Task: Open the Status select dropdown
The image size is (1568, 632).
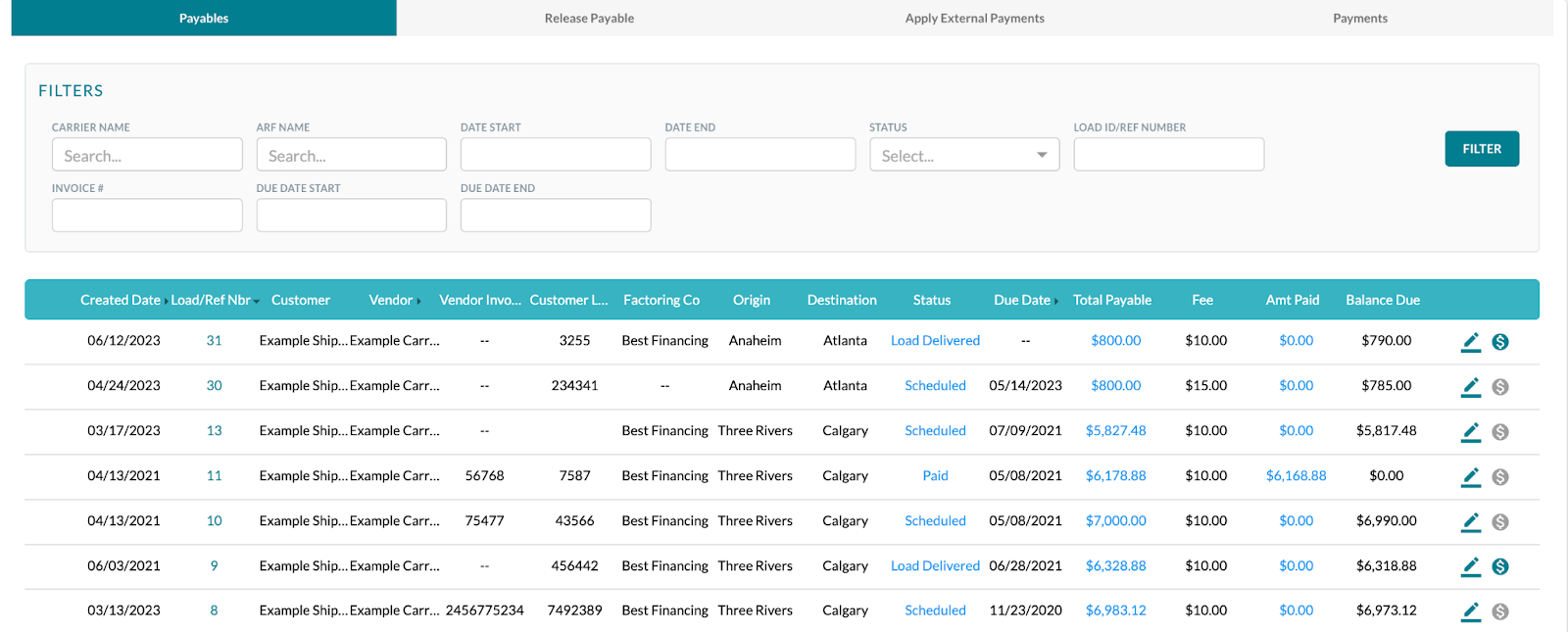Action: (964, 155)
